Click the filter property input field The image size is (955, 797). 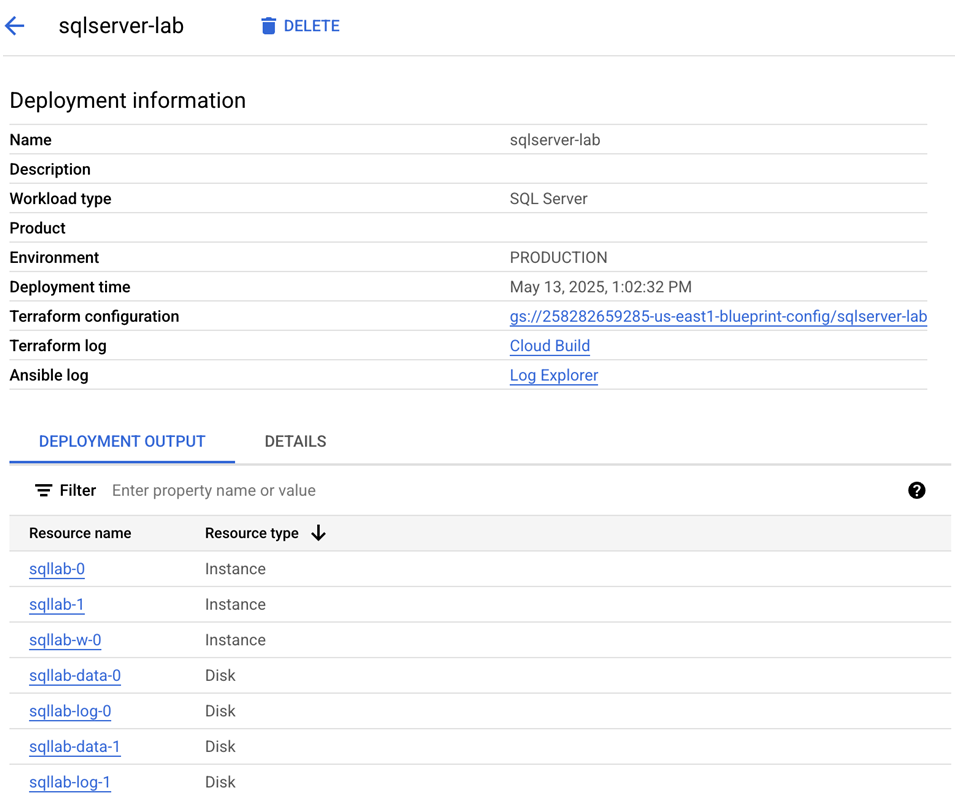click(250, 490)
